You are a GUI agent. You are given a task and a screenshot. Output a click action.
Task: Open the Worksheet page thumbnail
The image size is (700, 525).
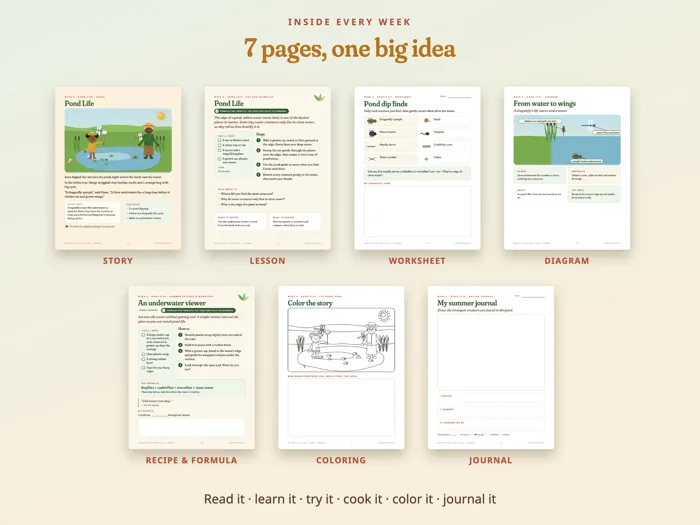417,168
